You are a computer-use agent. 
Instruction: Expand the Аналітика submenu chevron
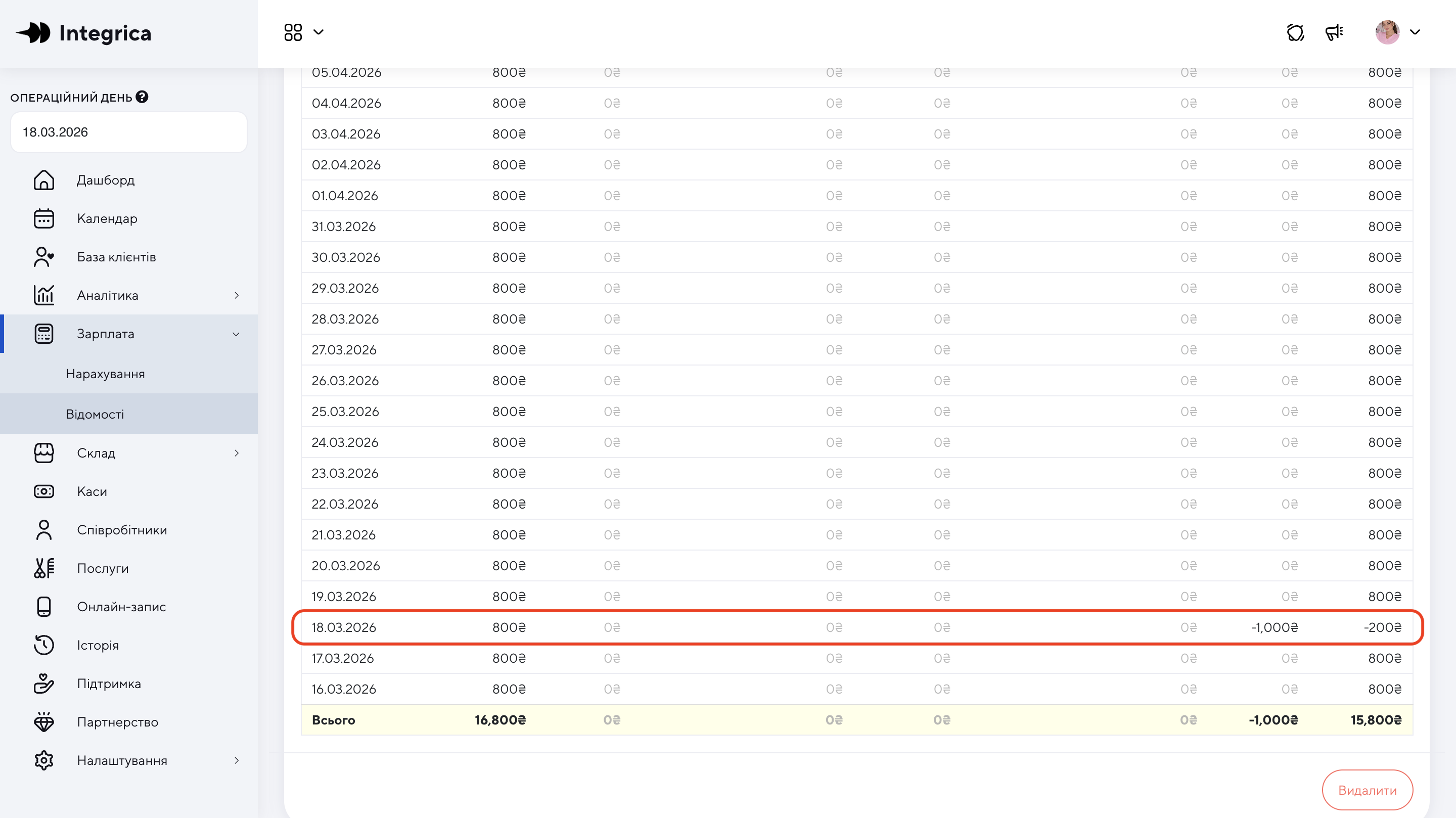point(236,296)
